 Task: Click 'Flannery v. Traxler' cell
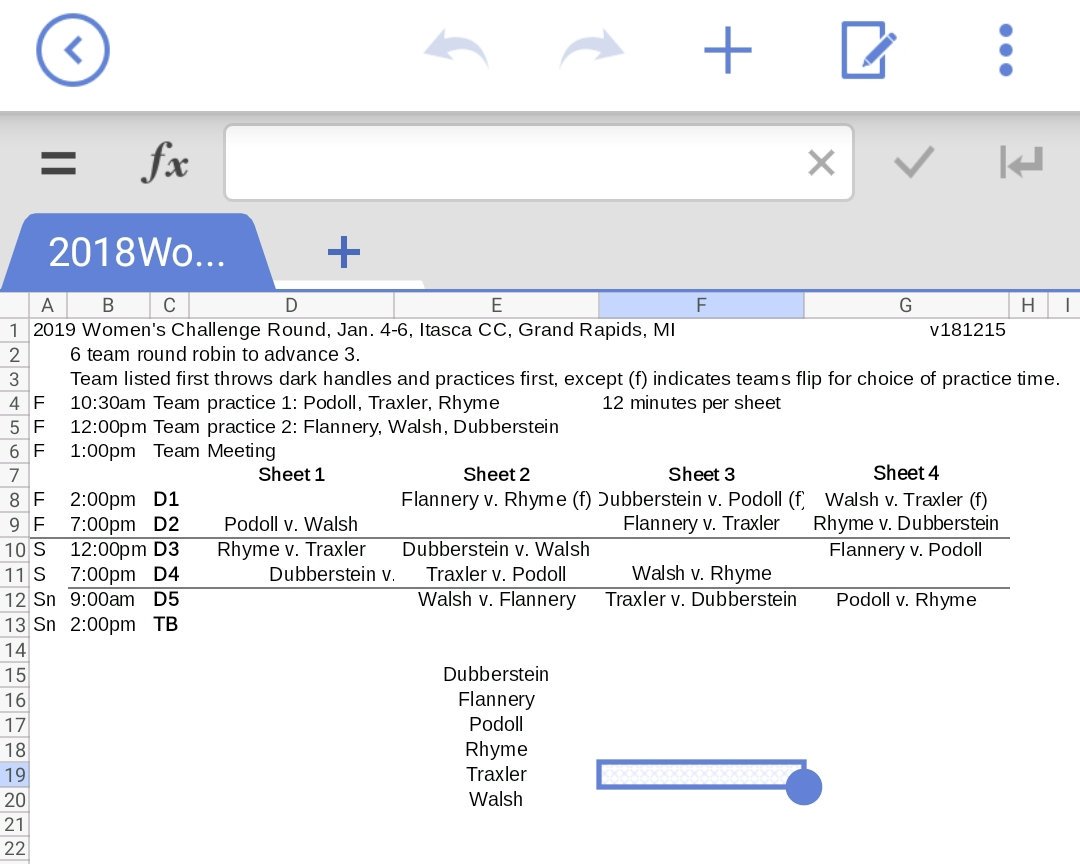coord(701,524)
